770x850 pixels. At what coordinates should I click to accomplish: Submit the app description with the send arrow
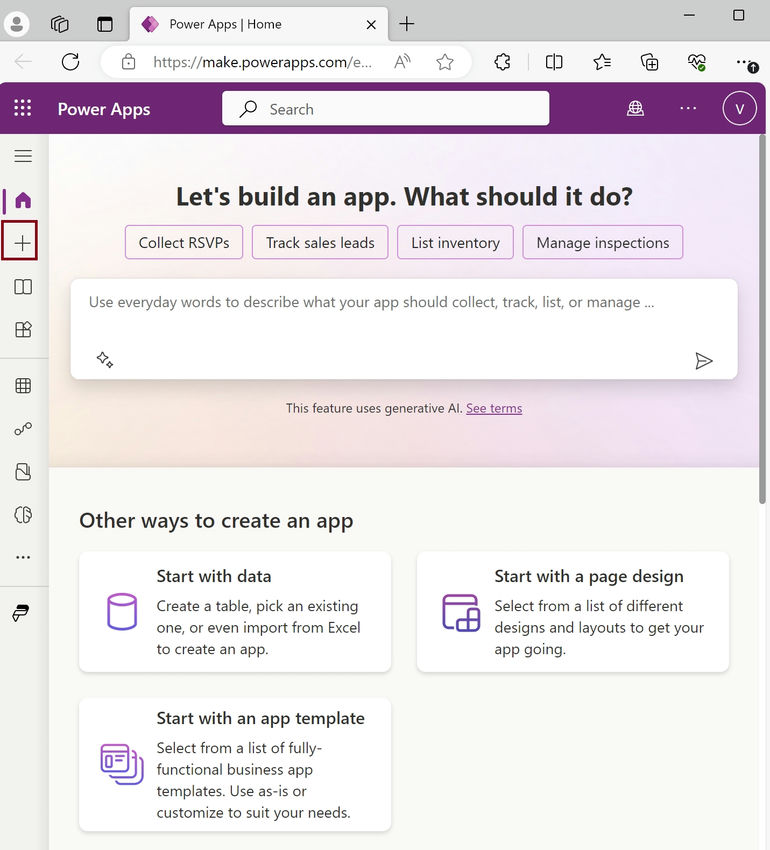[x=705, y=361]
